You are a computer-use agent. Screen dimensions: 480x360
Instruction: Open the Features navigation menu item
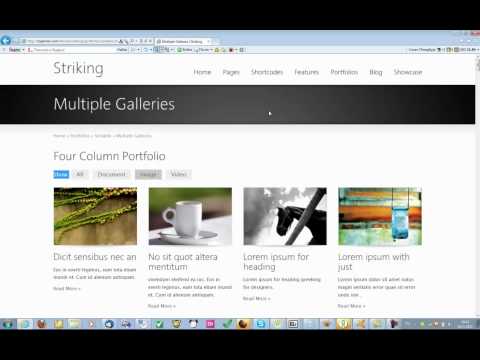point(307,72)
